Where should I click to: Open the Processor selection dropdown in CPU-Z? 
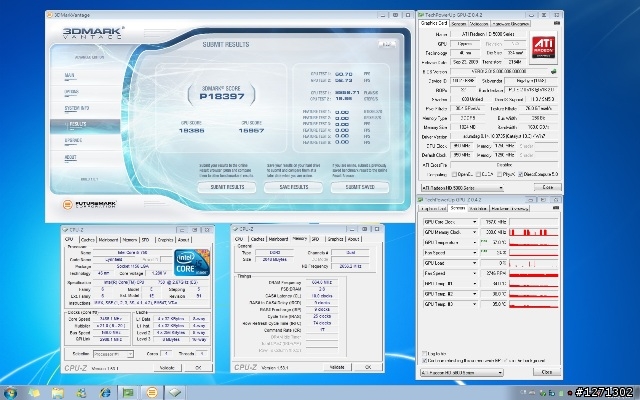tap(113, 354)
